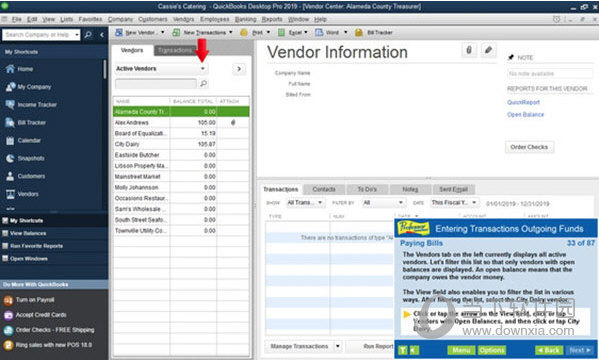Screen dimensions: 599x360
Task: Click the vendor list search input field
Action: coord(156,83)
